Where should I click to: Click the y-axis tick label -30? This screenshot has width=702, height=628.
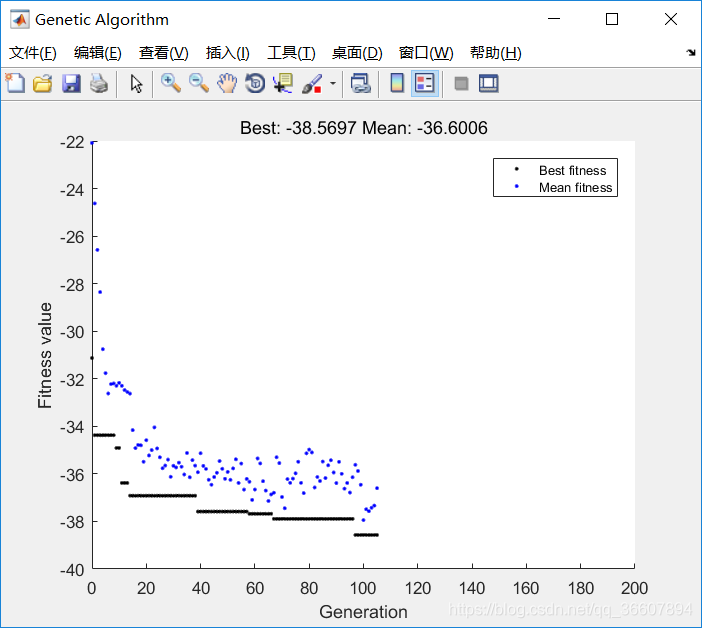72,332
